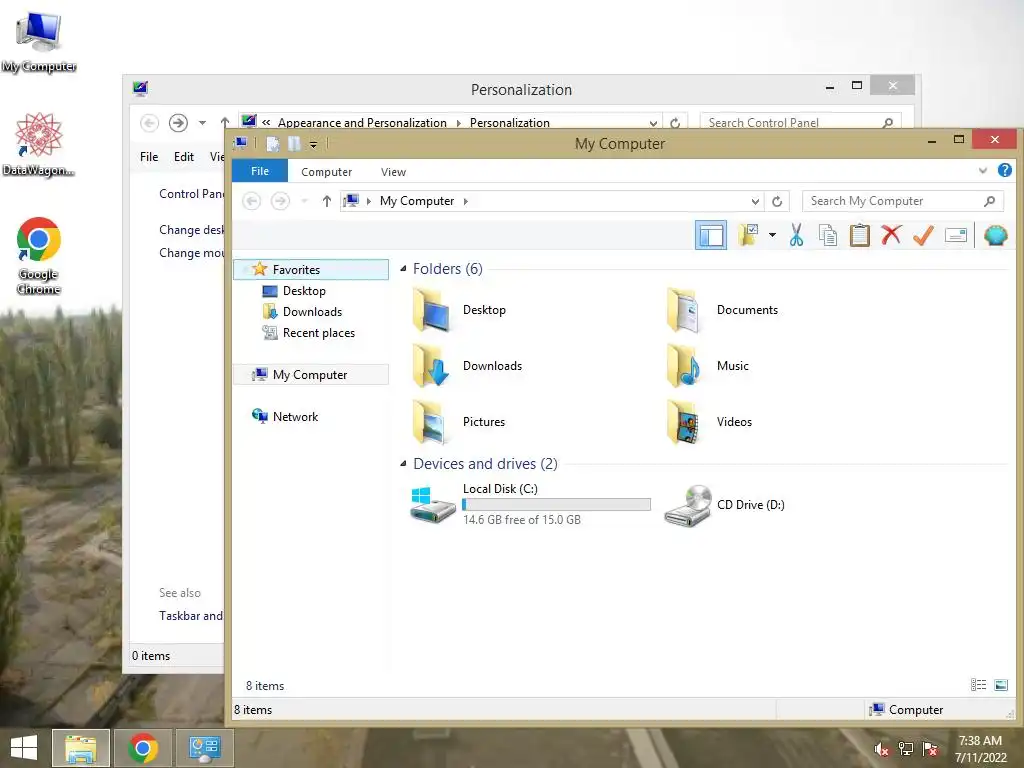Click the Properties icon in quick access toolbar

tap(273, 144)
